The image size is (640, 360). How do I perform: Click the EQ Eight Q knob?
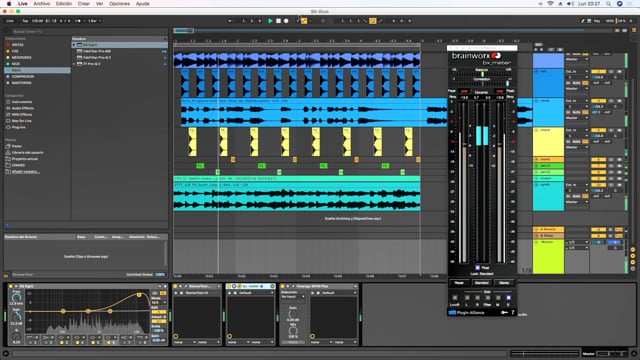click(x=16, y=337)
